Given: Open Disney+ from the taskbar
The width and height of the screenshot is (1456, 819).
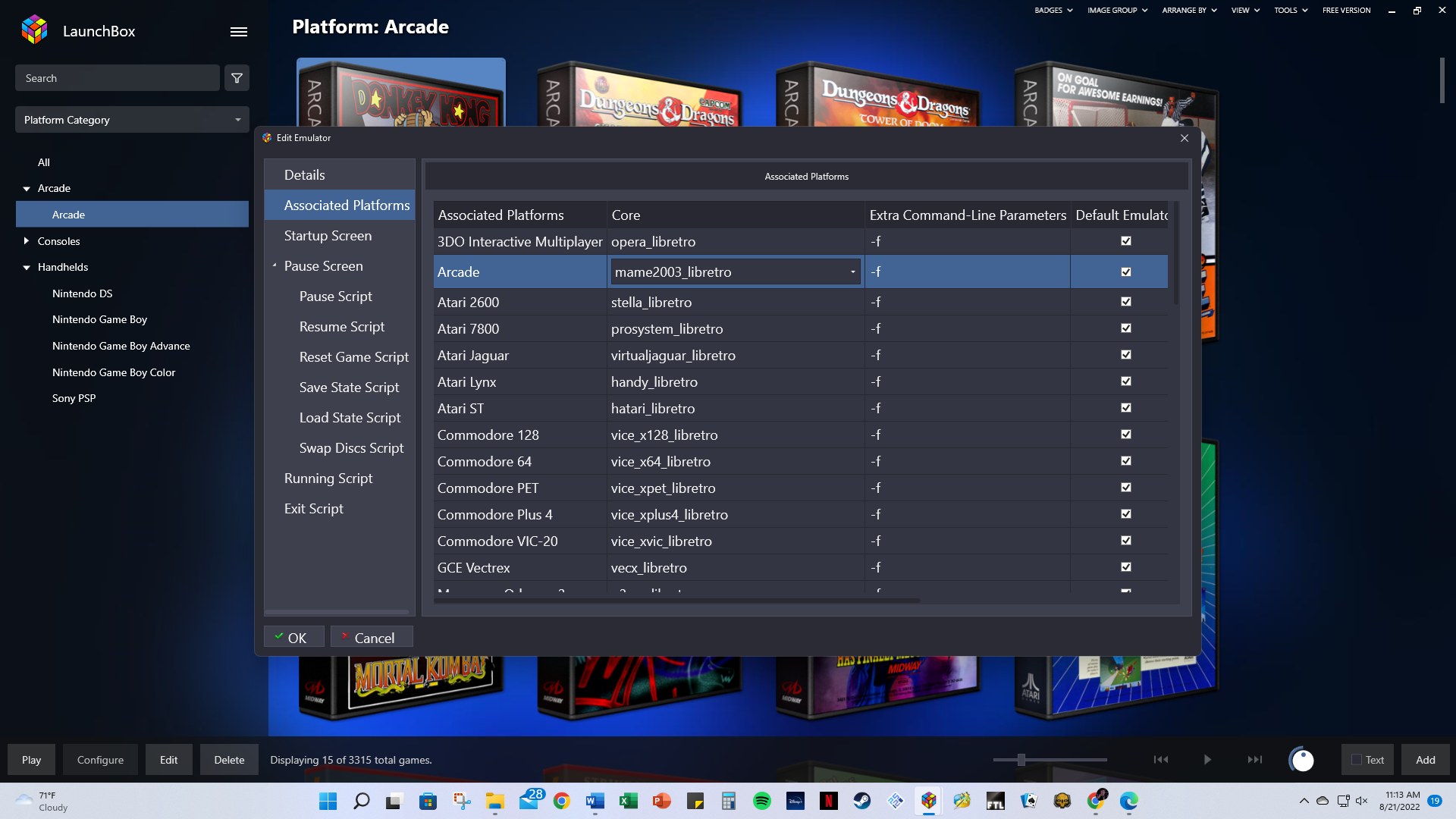Looking at the screenshot, I should click(795, 801).
